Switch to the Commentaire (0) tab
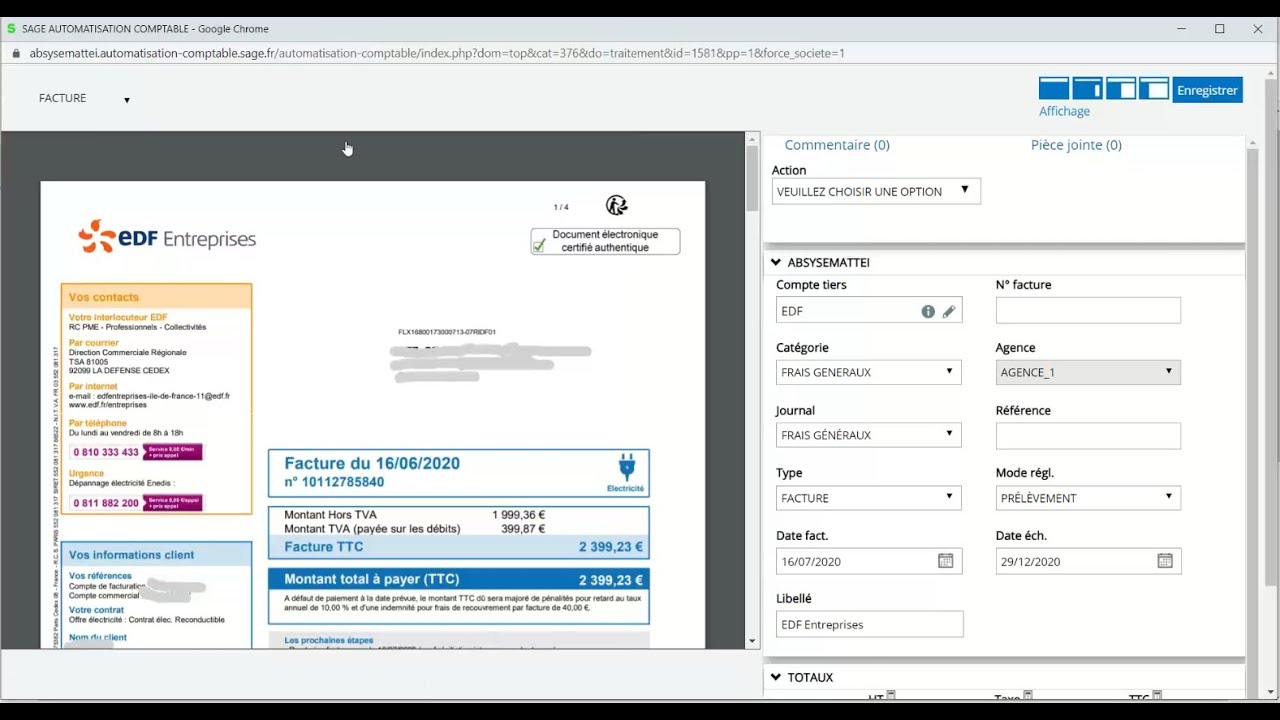This screenshot has width=1280, height=720. [836, 145]
